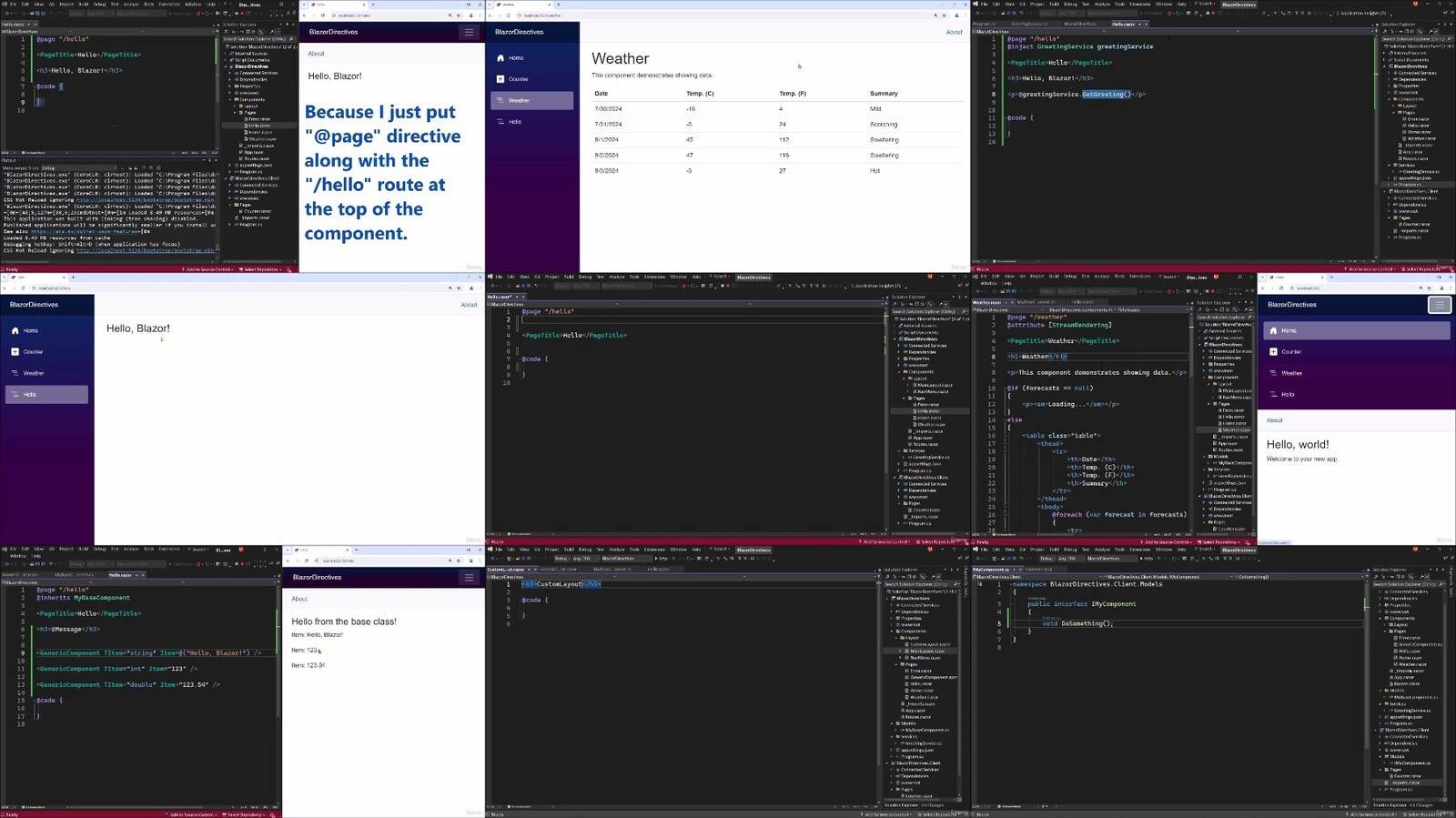Click 'Welcome to your new app.' text

pos(1302,459)
